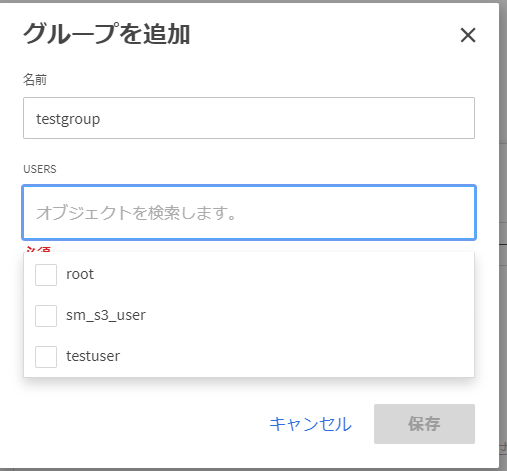Check the testuser checkbox

[x=46, y=357]
